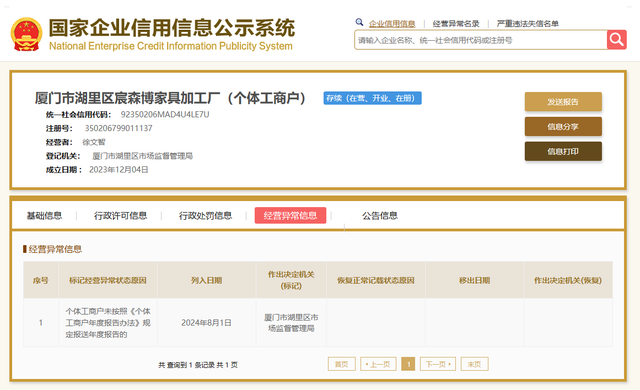Click the 移出日期 column header
Screen dimensions: 640x390
tap(474, 280)
